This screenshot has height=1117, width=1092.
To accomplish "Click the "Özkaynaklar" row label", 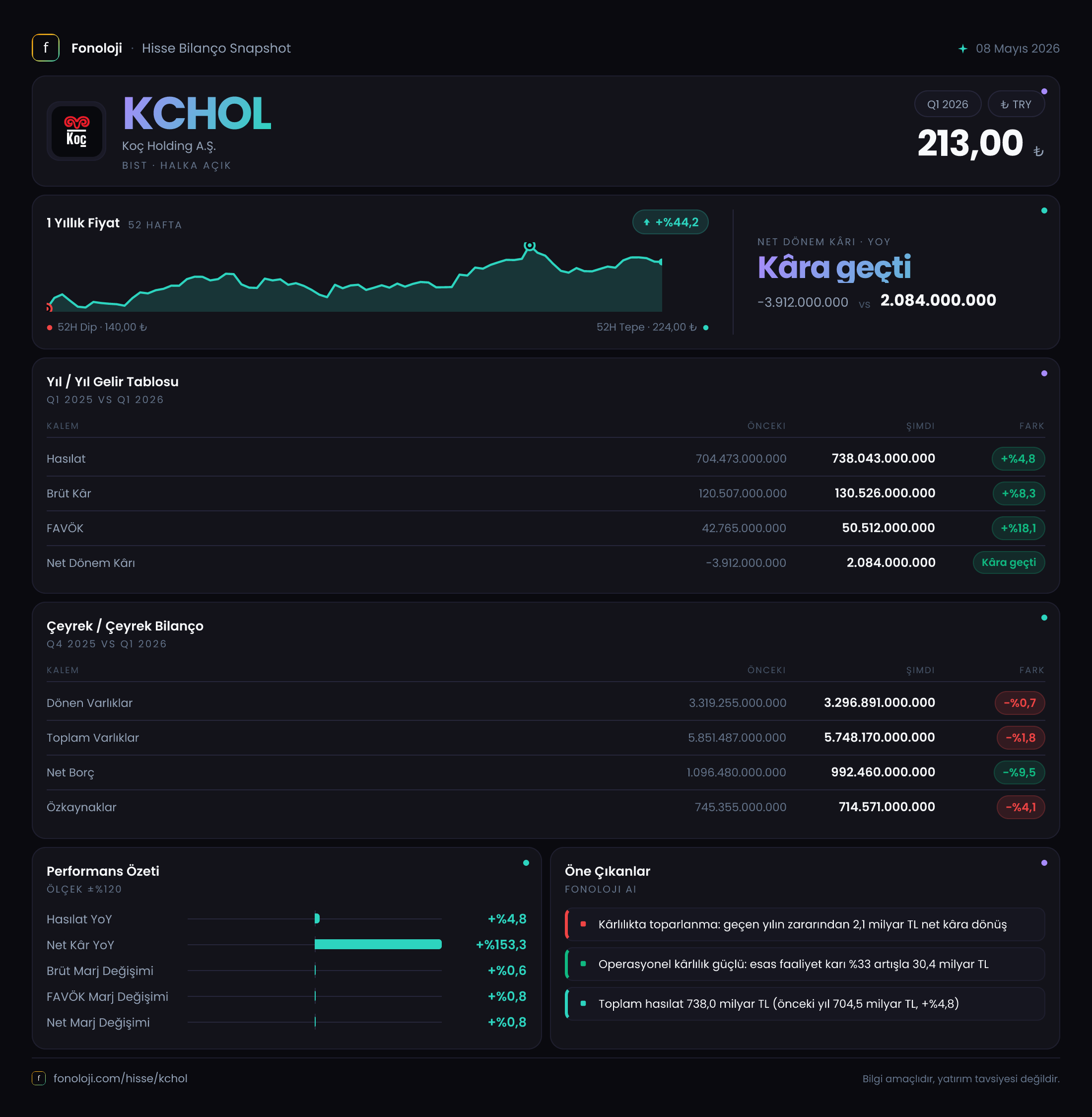I will click(x=81, y=807).
